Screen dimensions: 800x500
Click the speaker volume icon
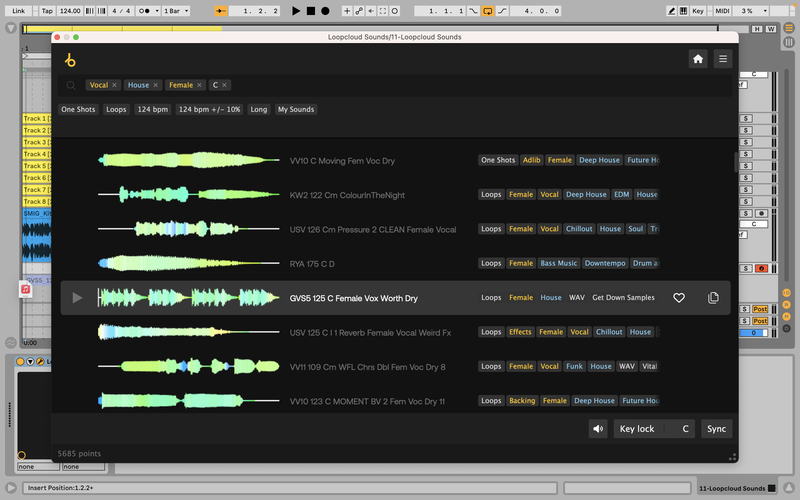click(598, 429)
